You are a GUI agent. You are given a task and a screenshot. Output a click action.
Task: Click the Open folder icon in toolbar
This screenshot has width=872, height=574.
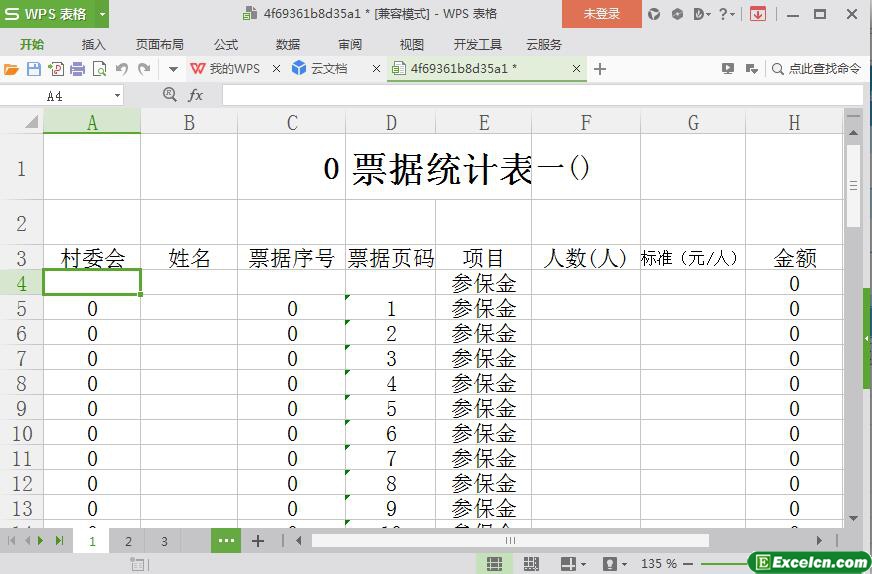[11, 69]
